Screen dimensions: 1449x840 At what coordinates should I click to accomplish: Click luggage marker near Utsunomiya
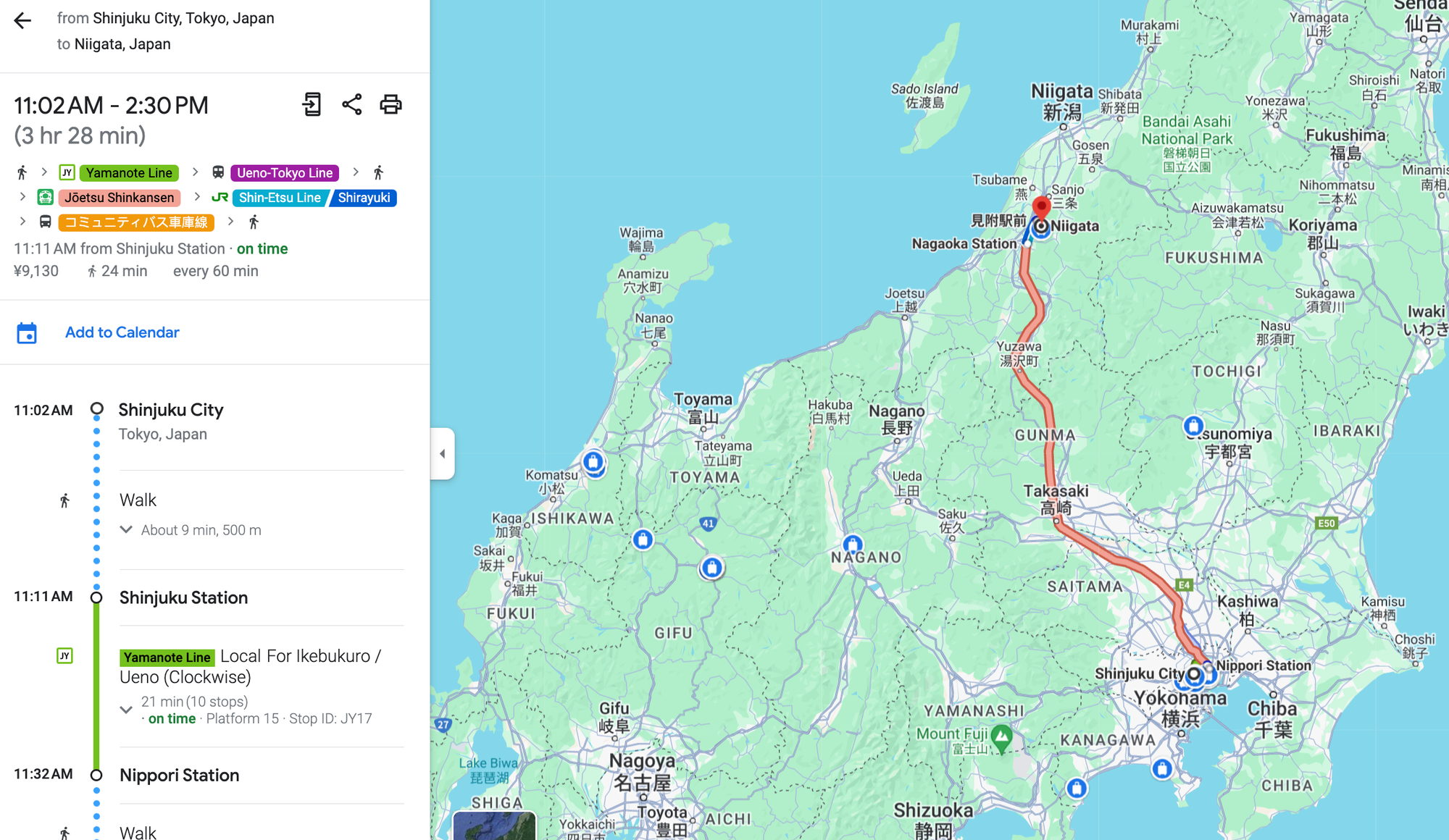1193,425
